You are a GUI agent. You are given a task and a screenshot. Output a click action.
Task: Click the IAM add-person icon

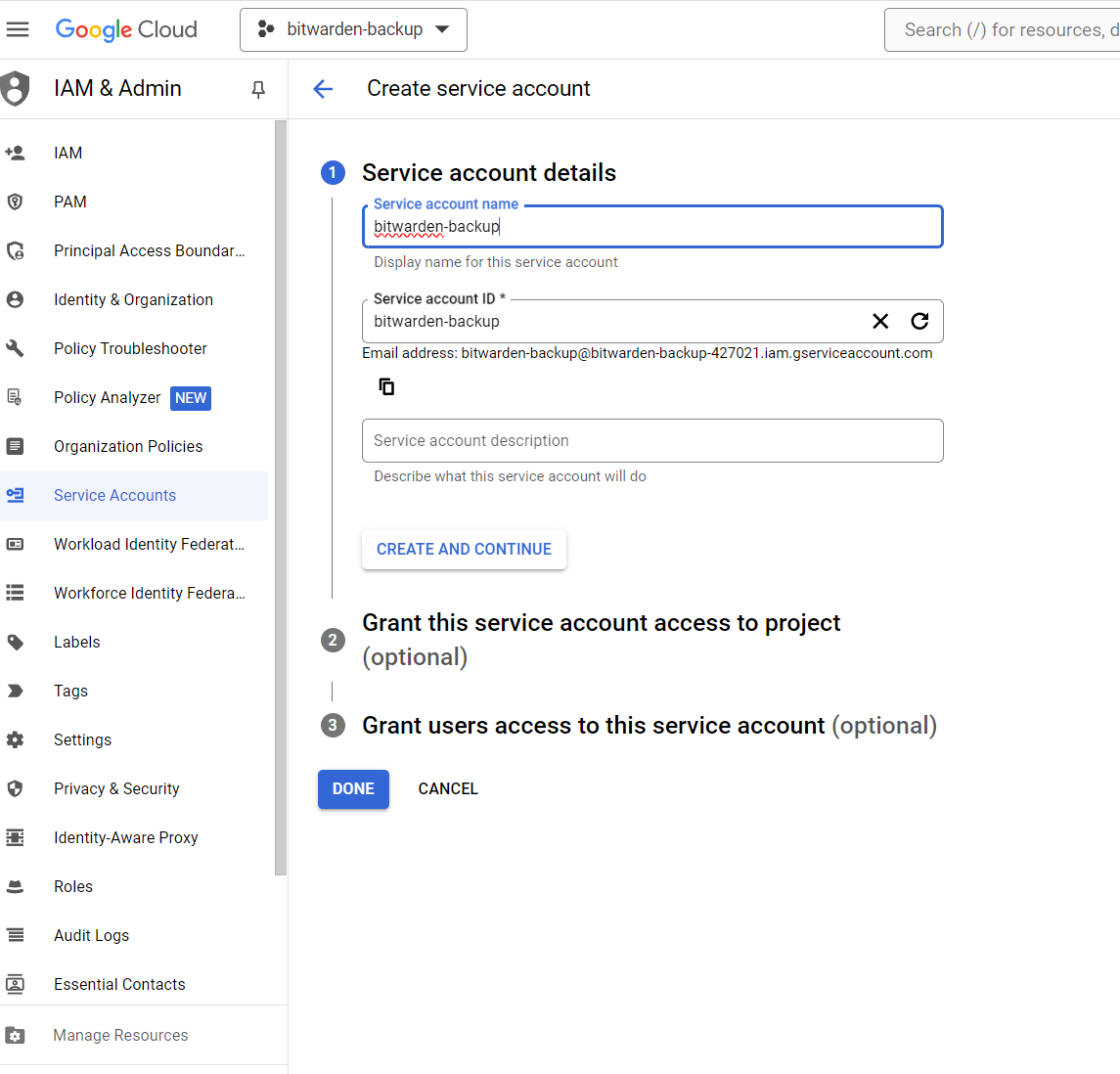[15, 153]
